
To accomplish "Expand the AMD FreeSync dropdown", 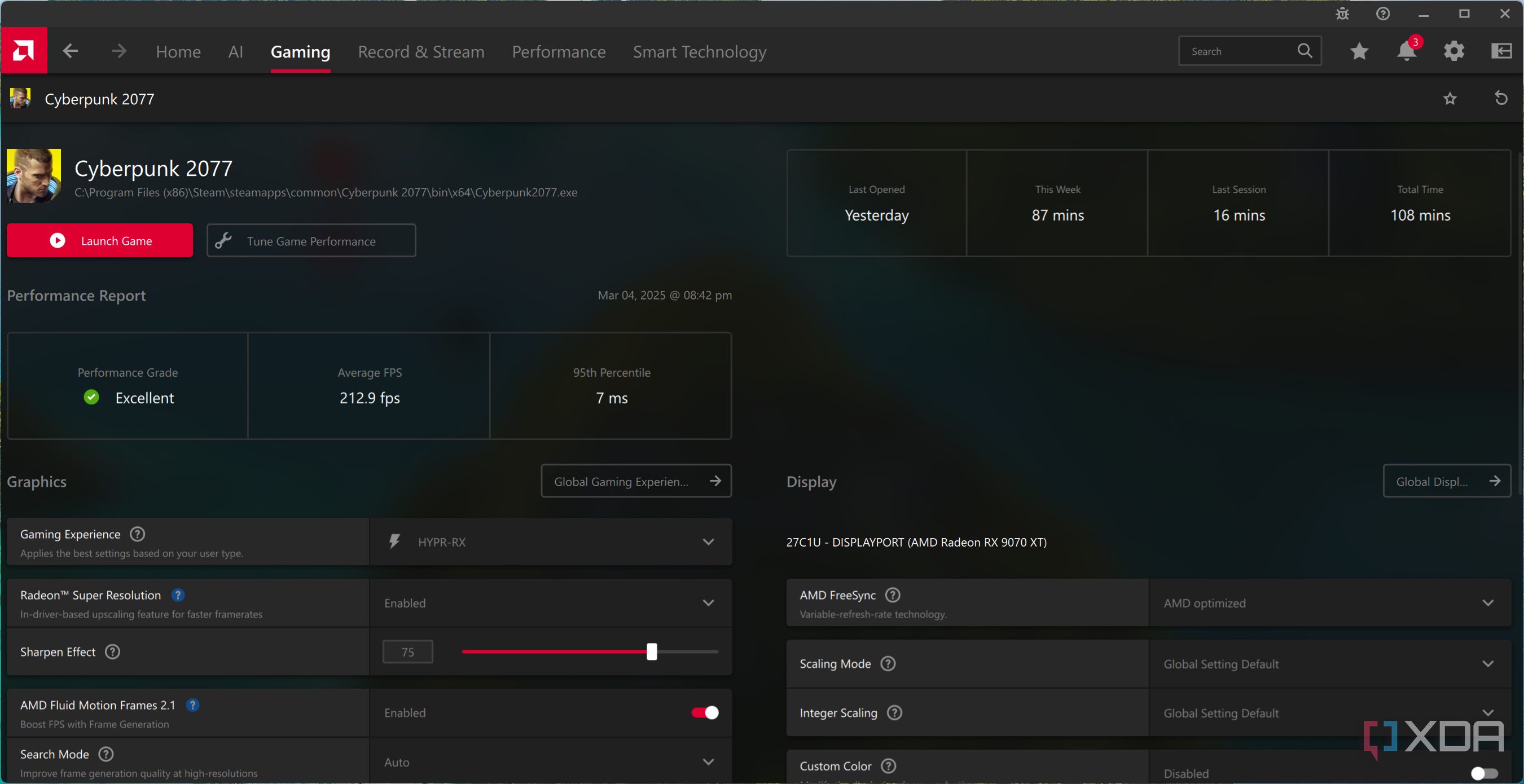I will pyautogui.click(x=1329, y=603).
